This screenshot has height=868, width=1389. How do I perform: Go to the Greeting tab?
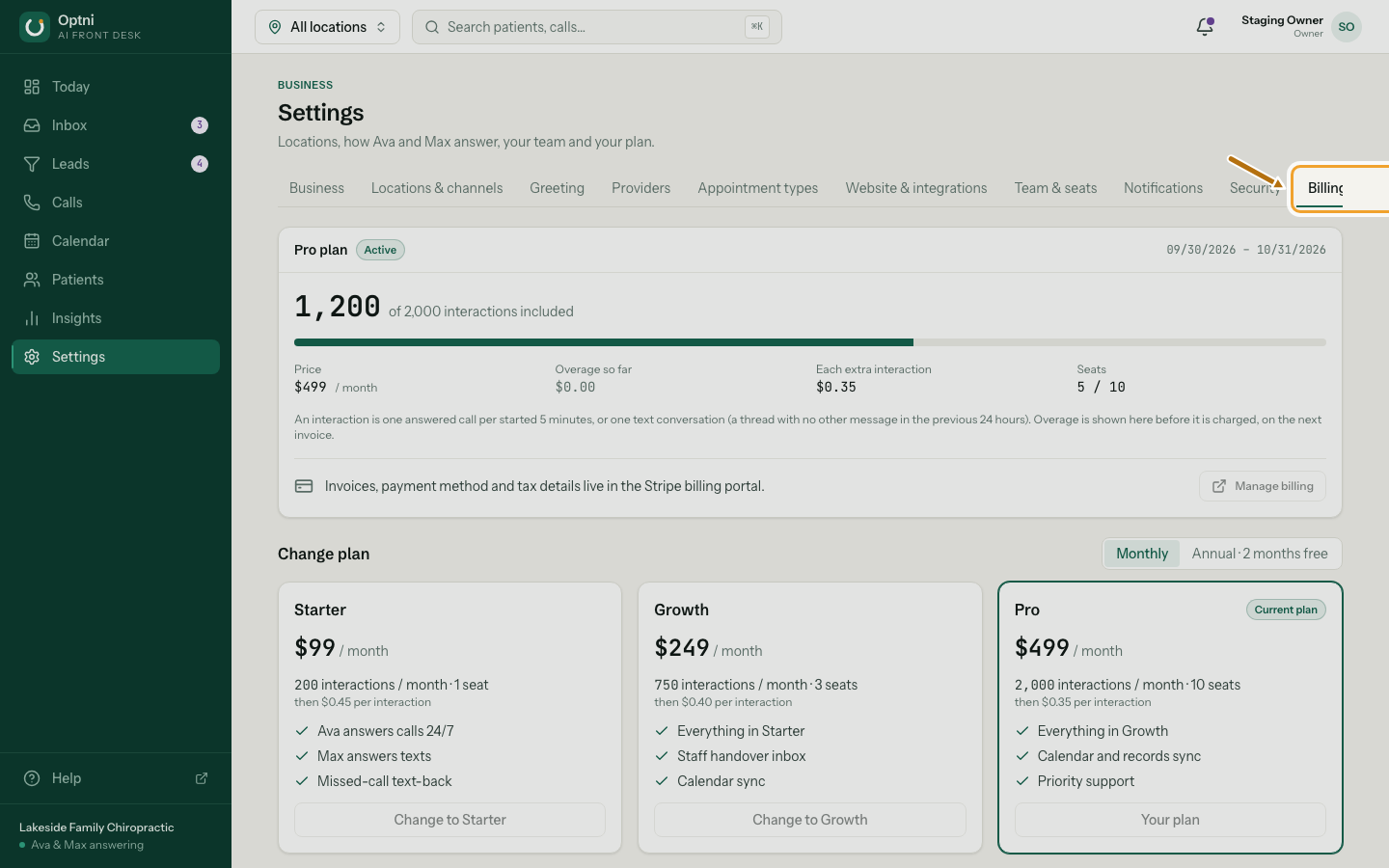click(557, 188)
